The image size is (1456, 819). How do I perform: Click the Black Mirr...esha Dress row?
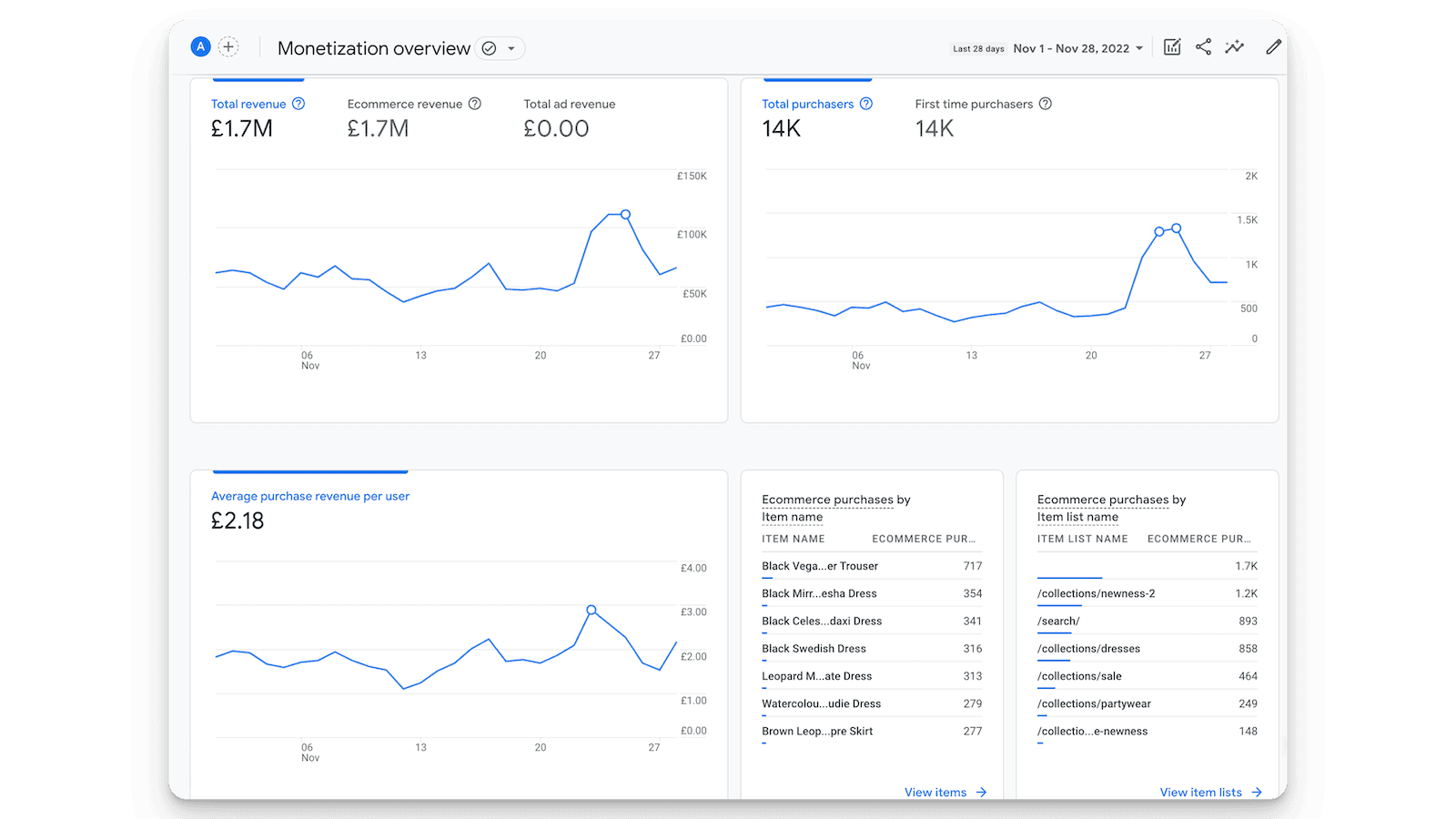click(x=872, y=593)
